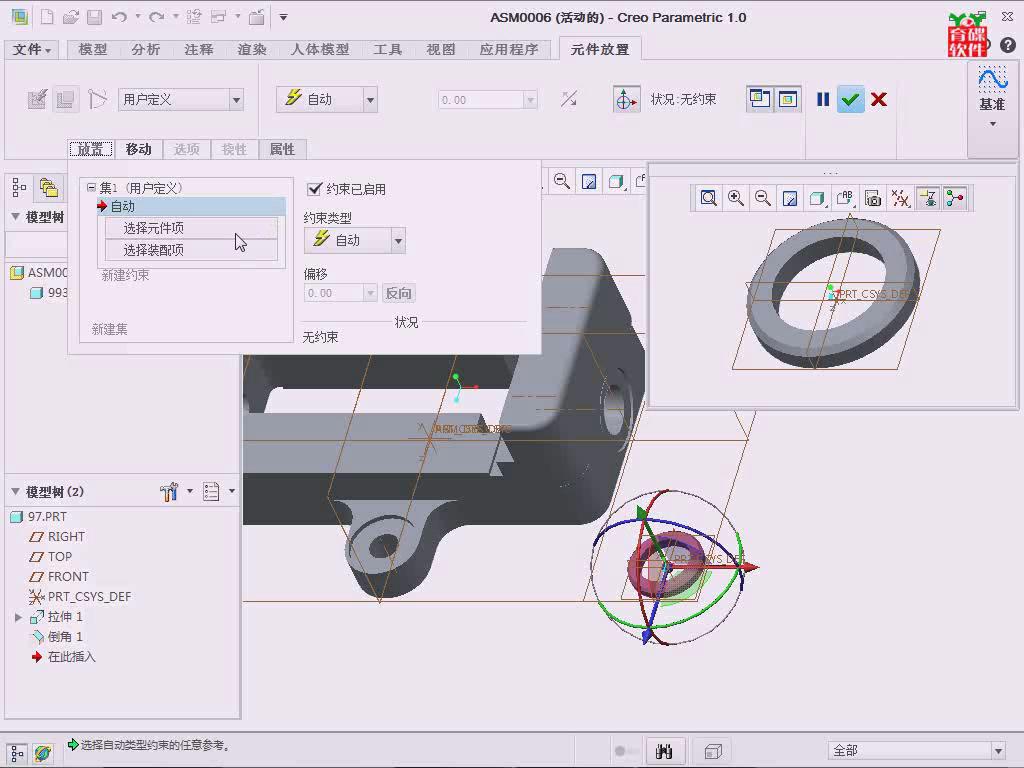The width and height of the screenshot is (1024, 768).
Task: Toggle the model tree navigator icon in status bar
Action: [17, 753]
